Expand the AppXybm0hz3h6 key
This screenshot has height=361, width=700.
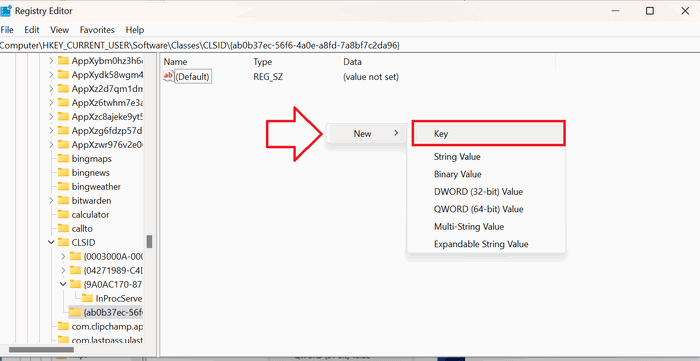coord(50,61)
